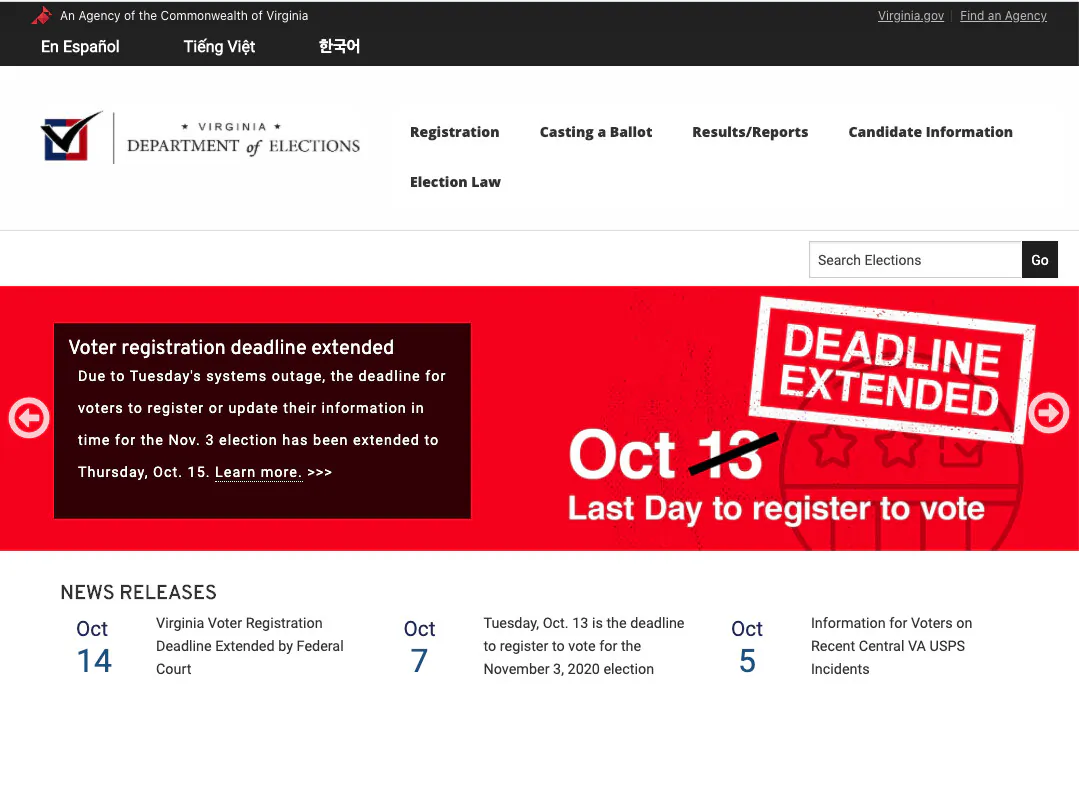The image size is (1079, 788).
Task: Switch language to Korean
Action: pos(339,46)
